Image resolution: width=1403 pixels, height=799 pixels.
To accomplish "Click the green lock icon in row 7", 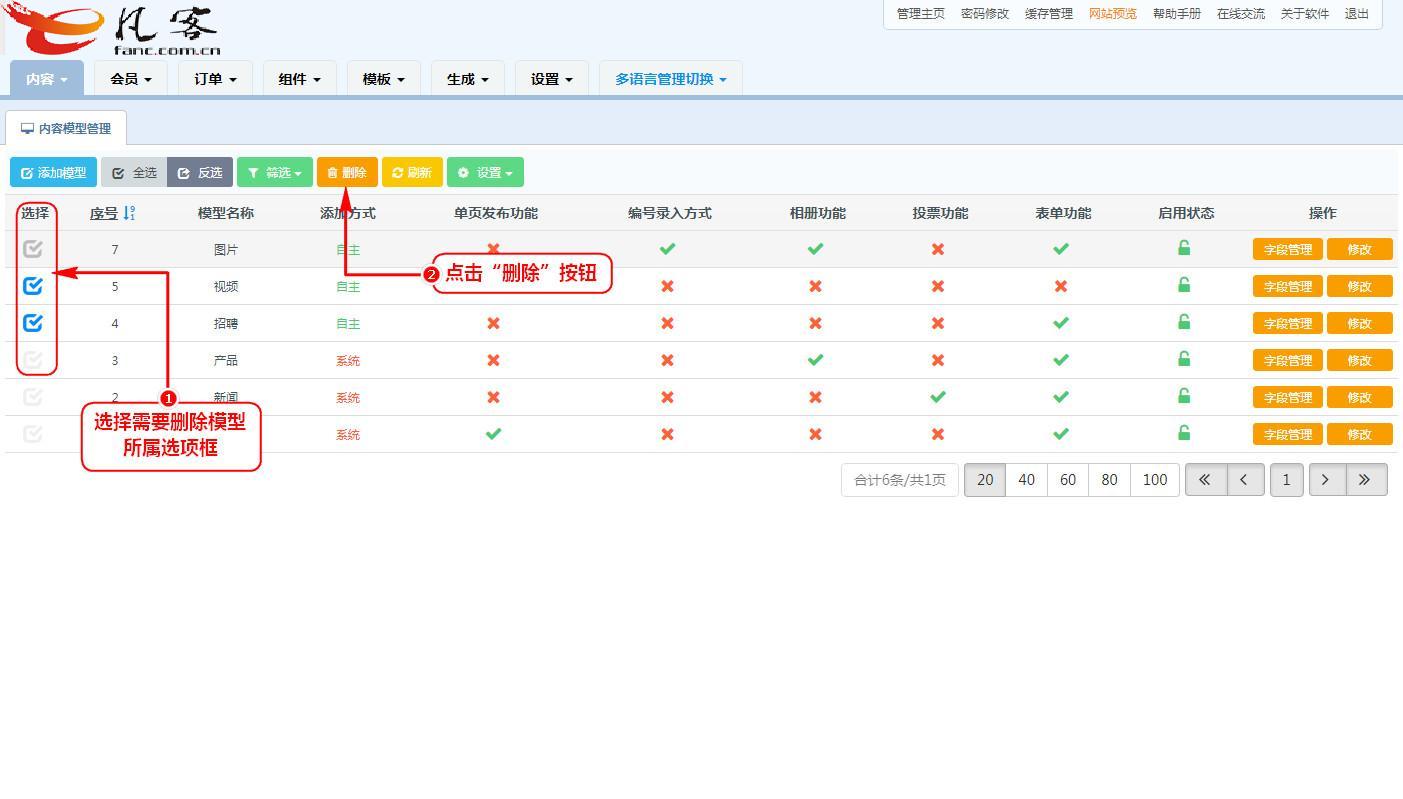I will click(1184, 248).
